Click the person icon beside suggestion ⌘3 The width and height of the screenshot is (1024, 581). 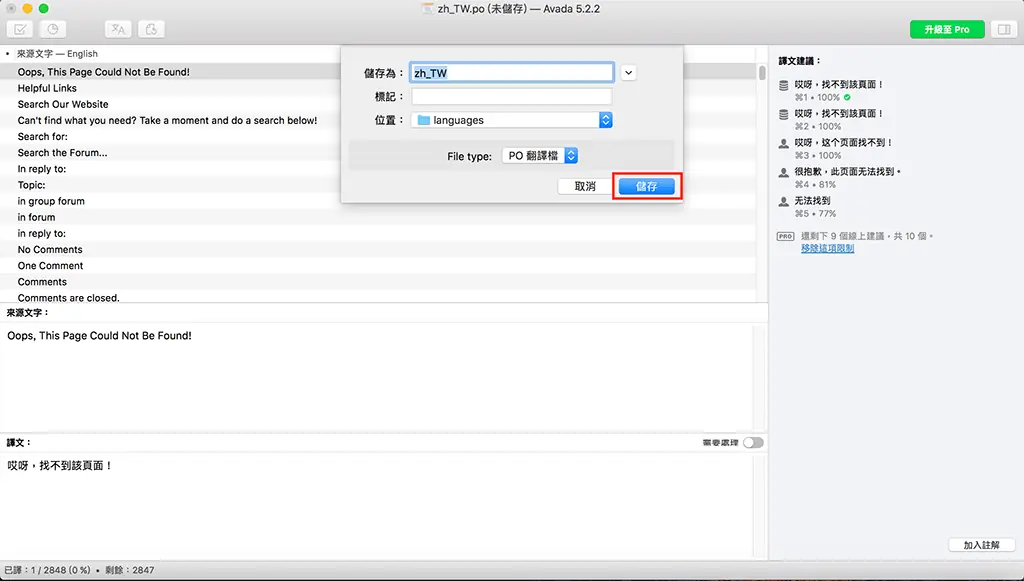coord(784,144)
